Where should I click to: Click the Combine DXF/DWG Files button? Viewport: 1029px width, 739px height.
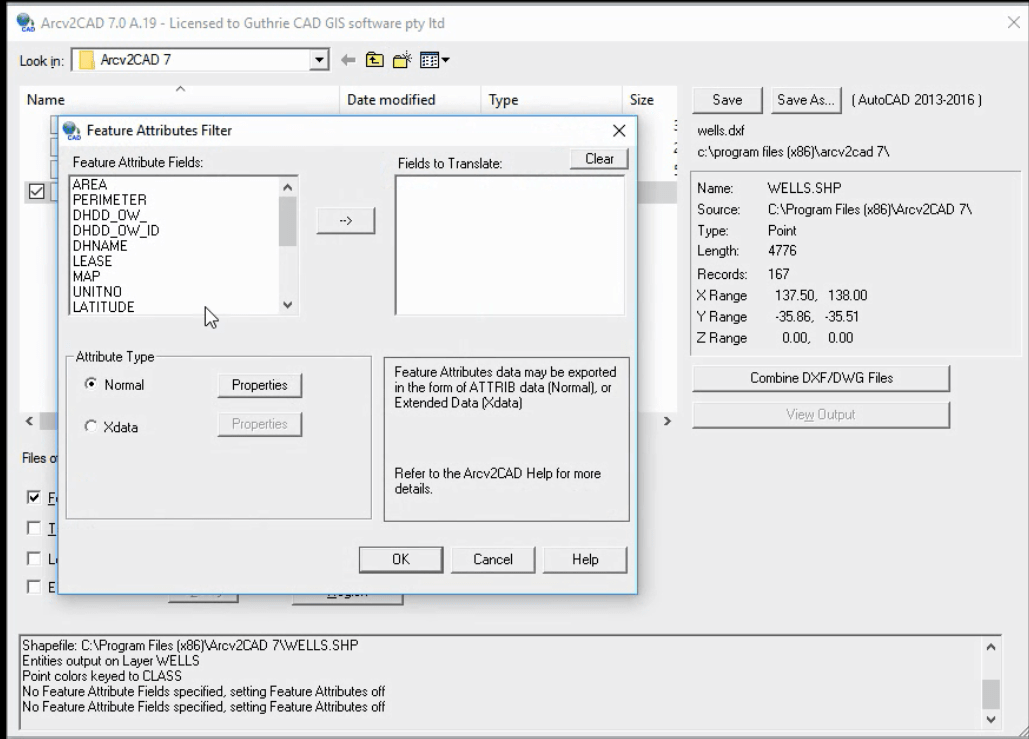click(x=820, y=378)
